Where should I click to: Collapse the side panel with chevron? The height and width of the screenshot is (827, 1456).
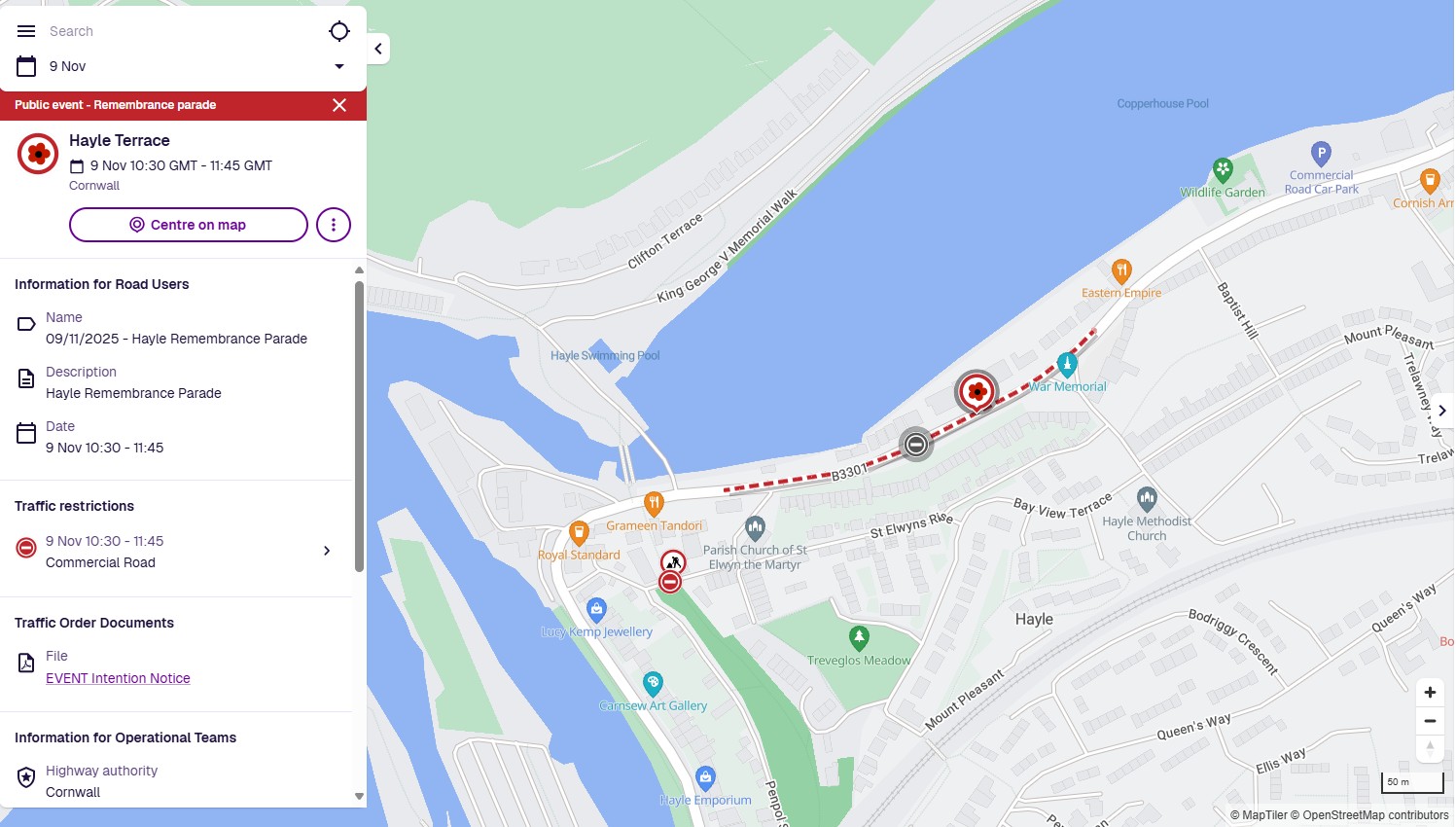[x=378, y=49]
